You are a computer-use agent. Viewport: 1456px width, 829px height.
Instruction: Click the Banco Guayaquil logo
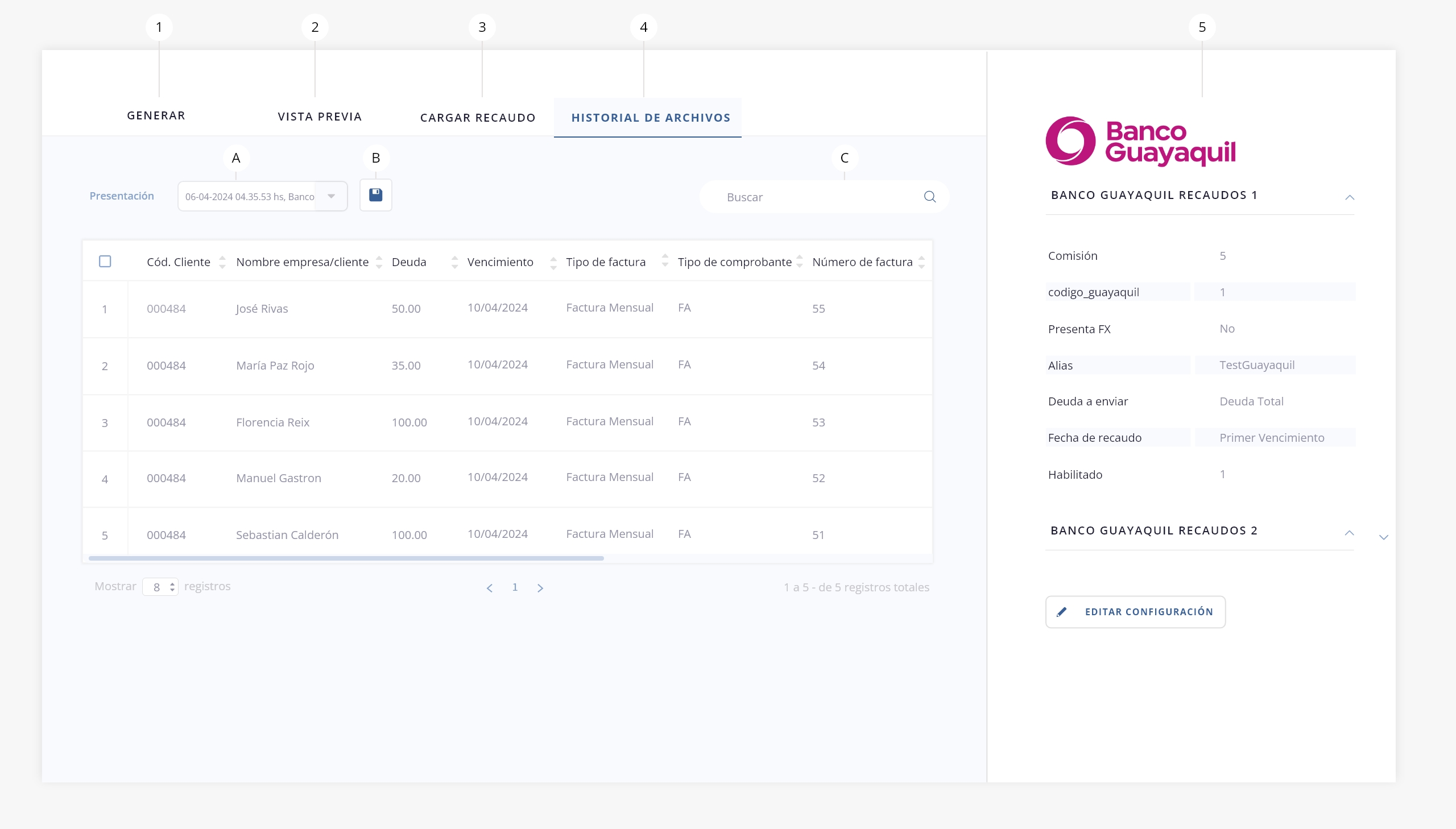pyautogui.click(x=1140, y=141)
